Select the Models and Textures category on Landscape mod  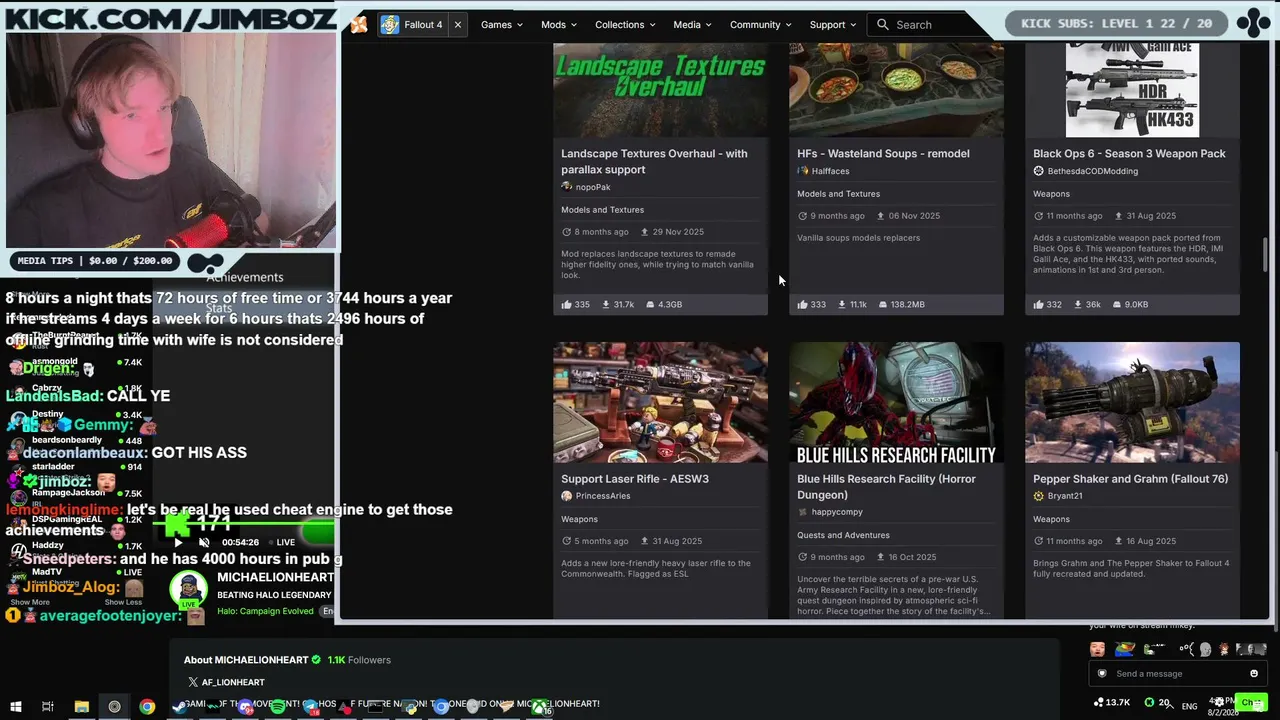[602, 210]
